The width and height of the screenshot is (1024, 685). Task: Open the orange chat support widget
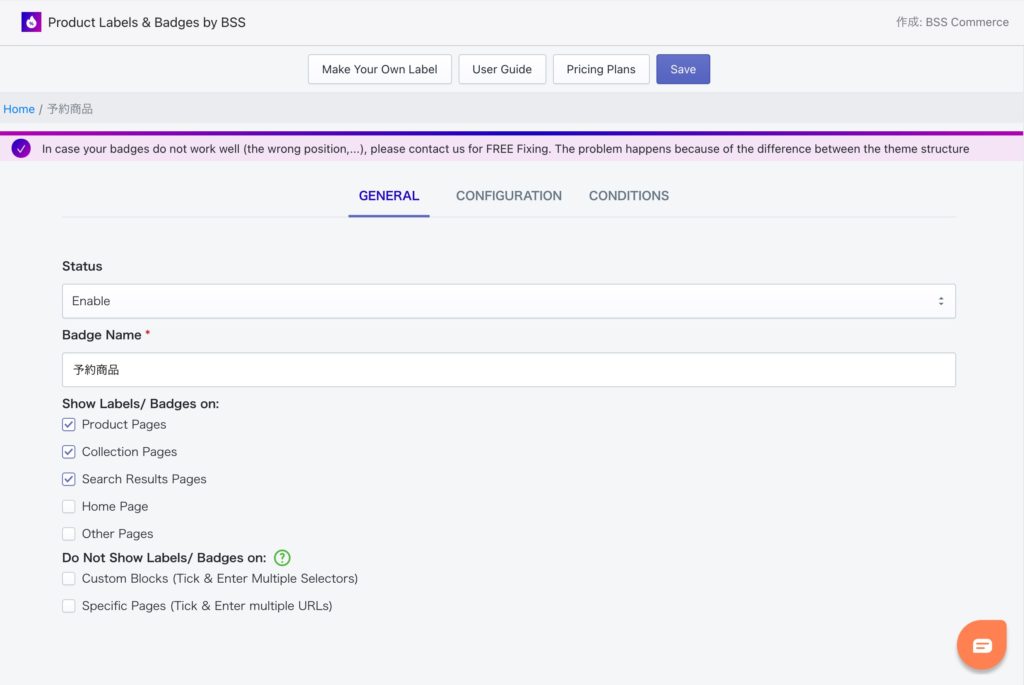[981, 645]
